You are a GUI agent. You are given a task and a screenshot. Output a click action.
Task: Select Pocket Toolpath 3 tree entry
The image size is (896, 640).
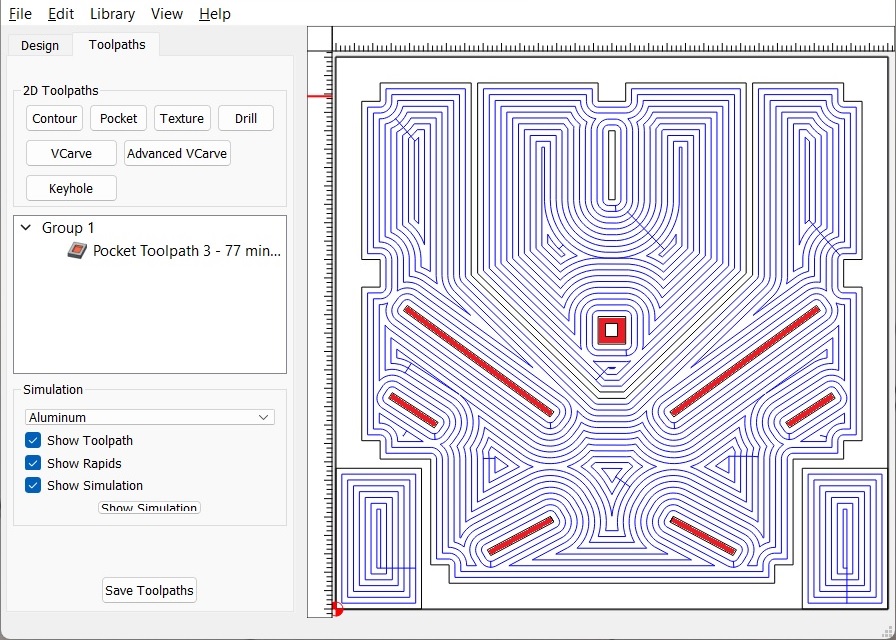coord(186,251)
